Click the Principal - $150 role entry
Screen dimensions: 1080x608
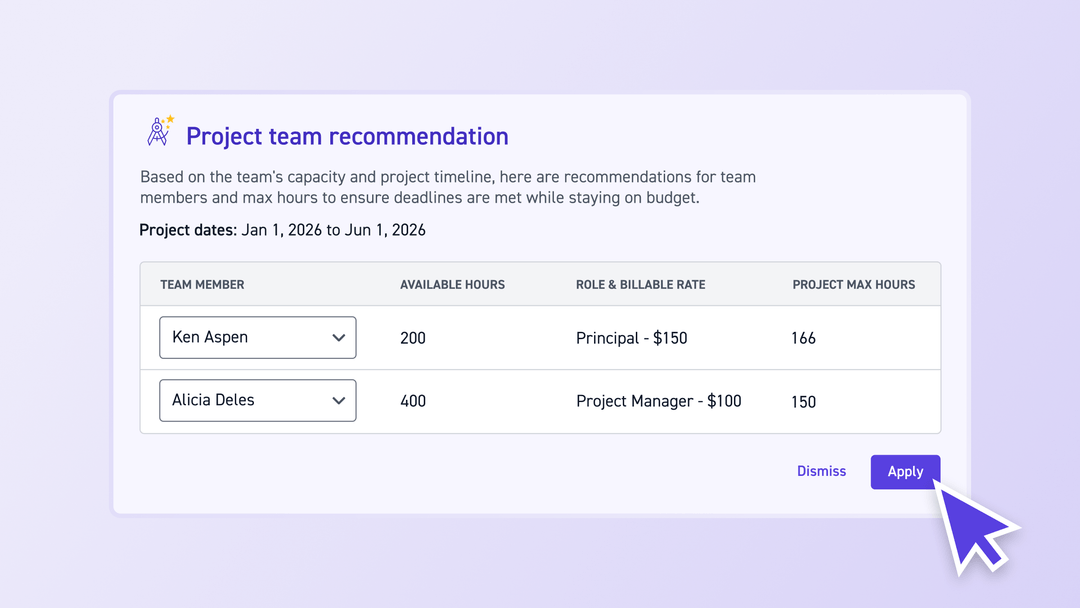coord(631,337)
